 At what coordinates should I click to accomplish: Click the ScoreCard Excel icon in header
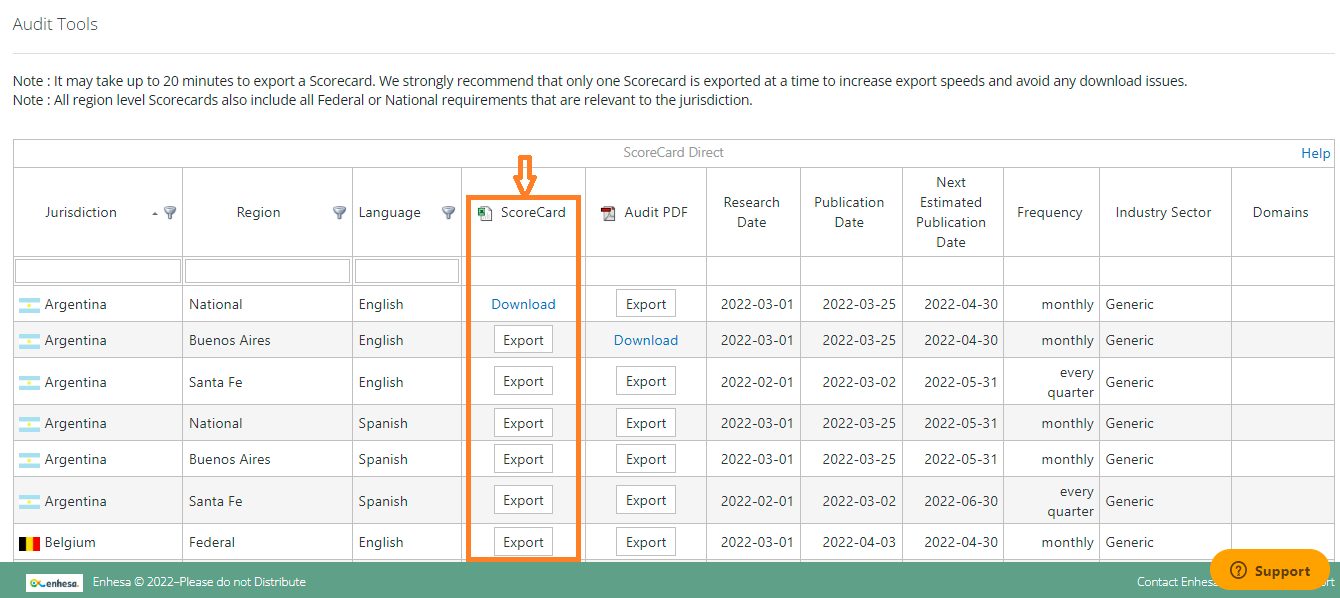tap(485, 213)
